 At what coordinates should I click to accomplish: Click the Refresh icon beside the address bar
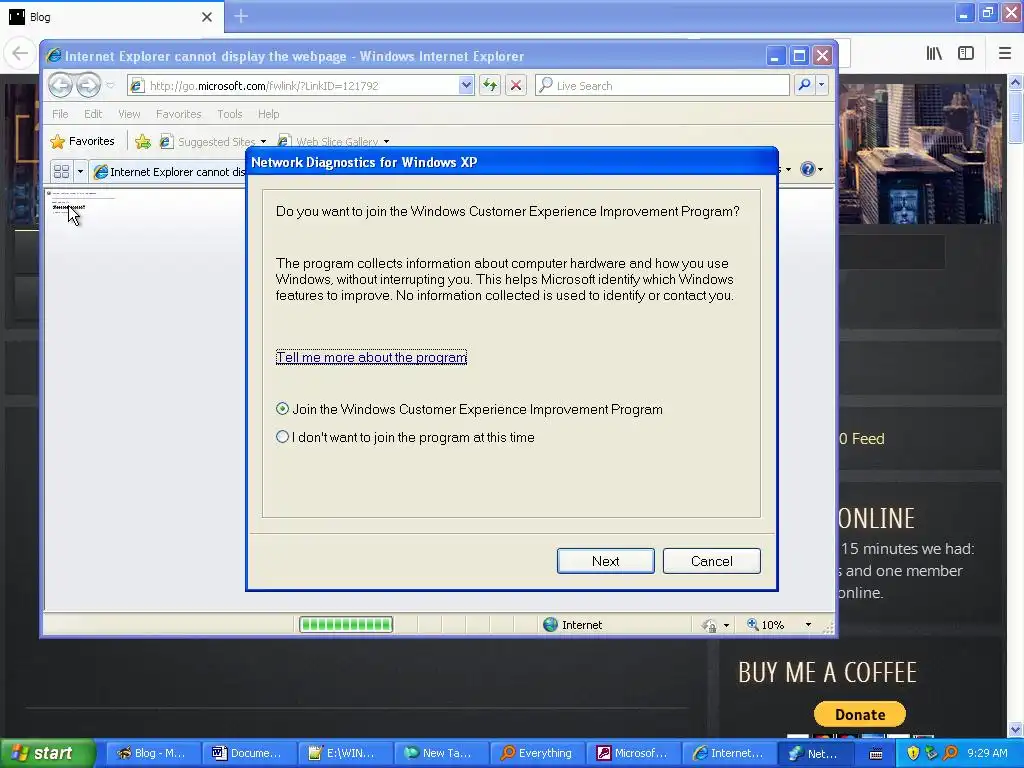pos(490,85)
